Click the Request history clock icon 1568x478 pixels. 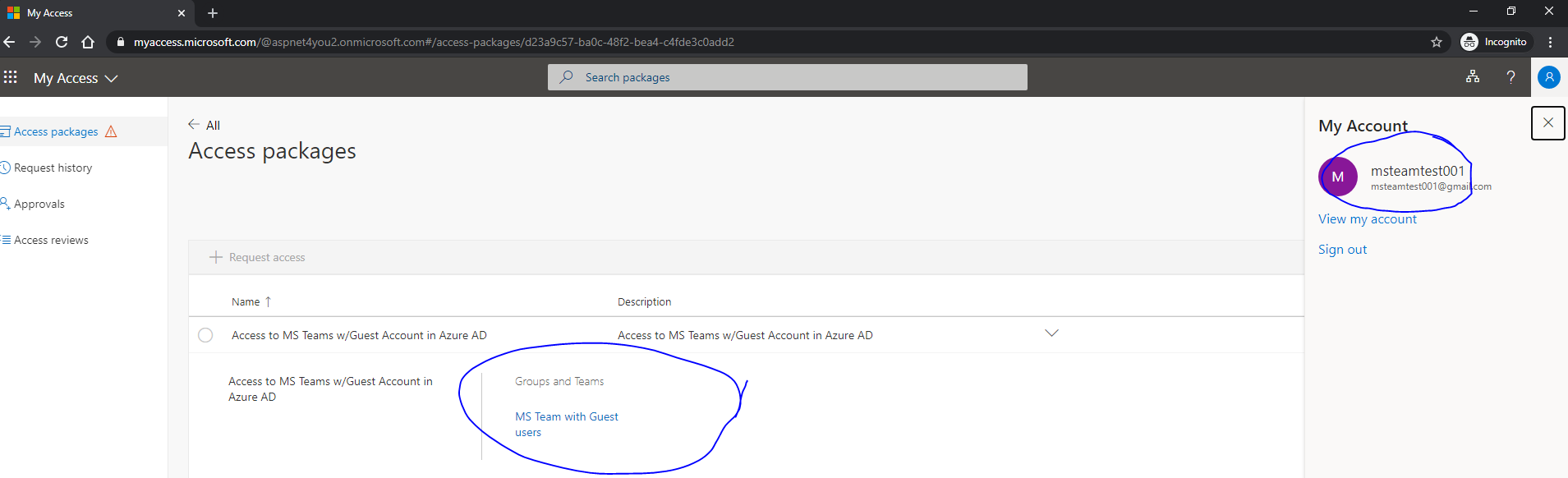pyautogui.click(x=5, y=168)
